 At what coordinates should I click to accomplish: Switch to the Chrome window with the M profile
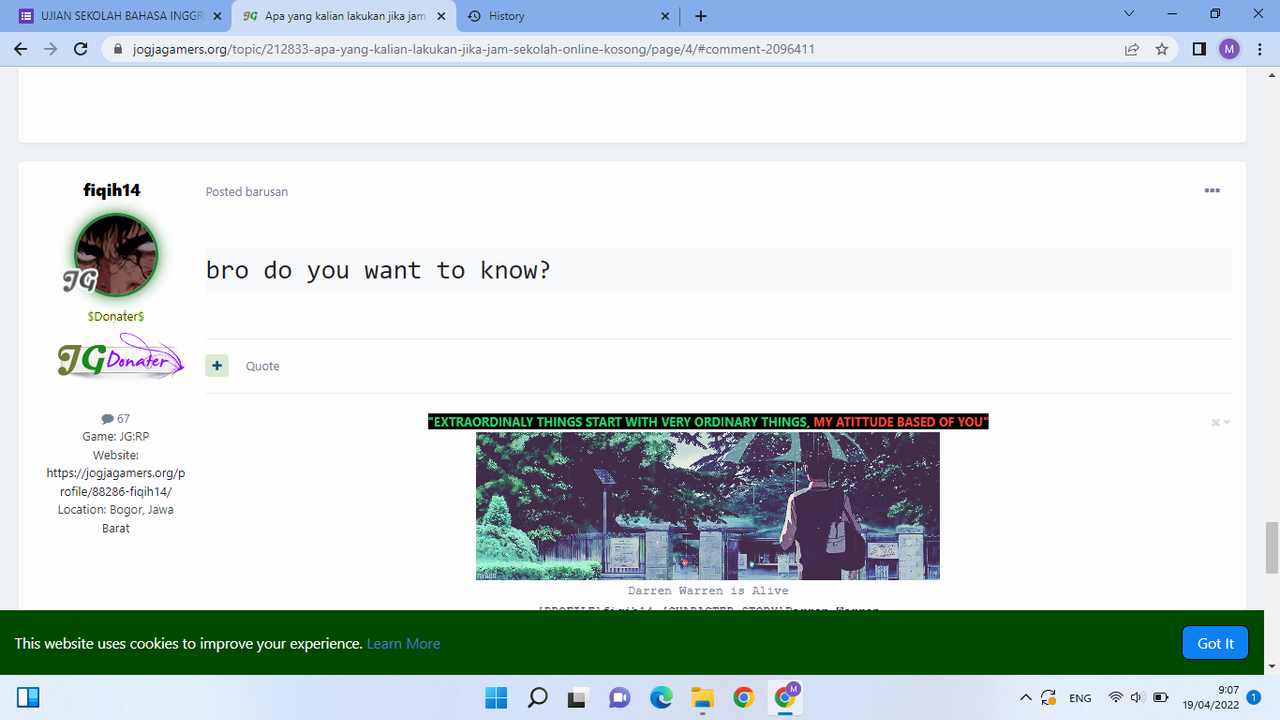[786, 696]
